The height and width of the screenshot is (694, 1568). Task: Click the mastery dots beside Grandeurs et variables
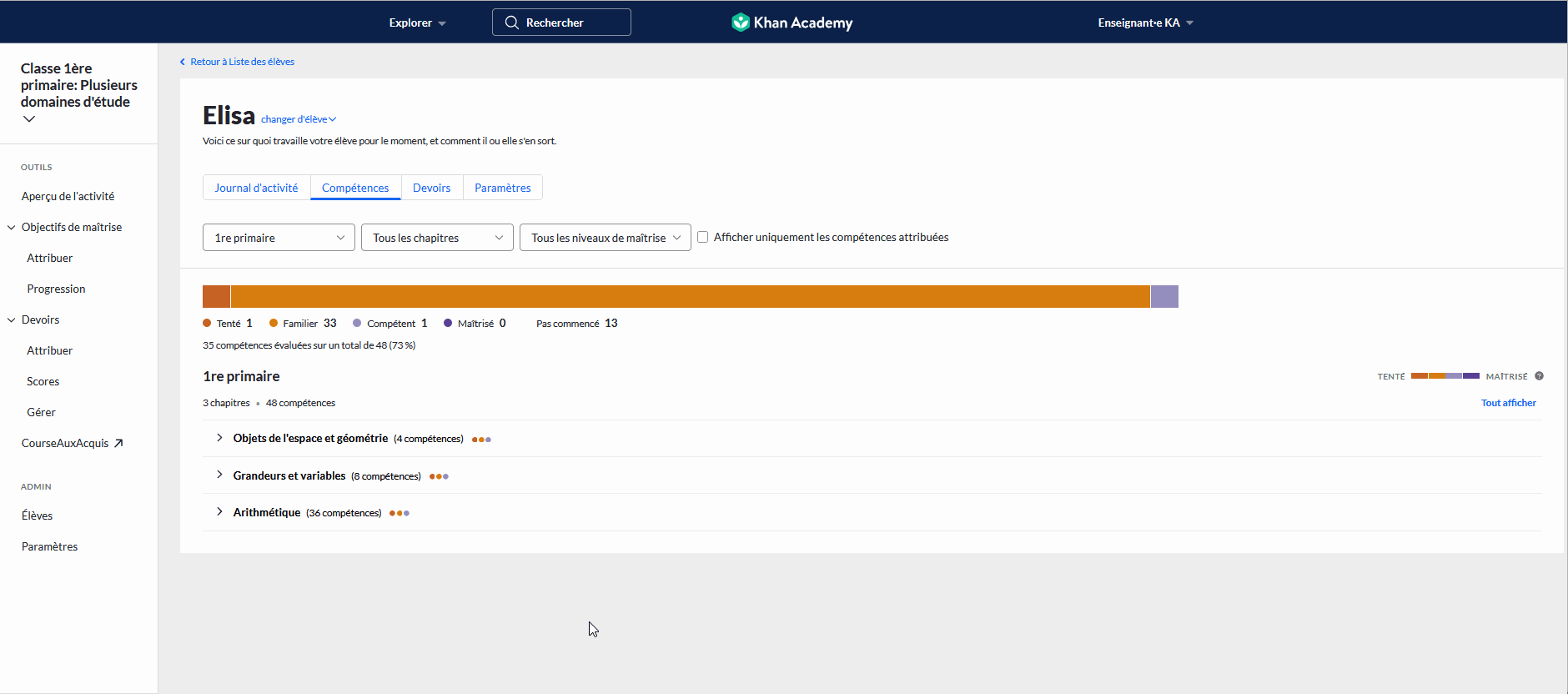(439, 476)
